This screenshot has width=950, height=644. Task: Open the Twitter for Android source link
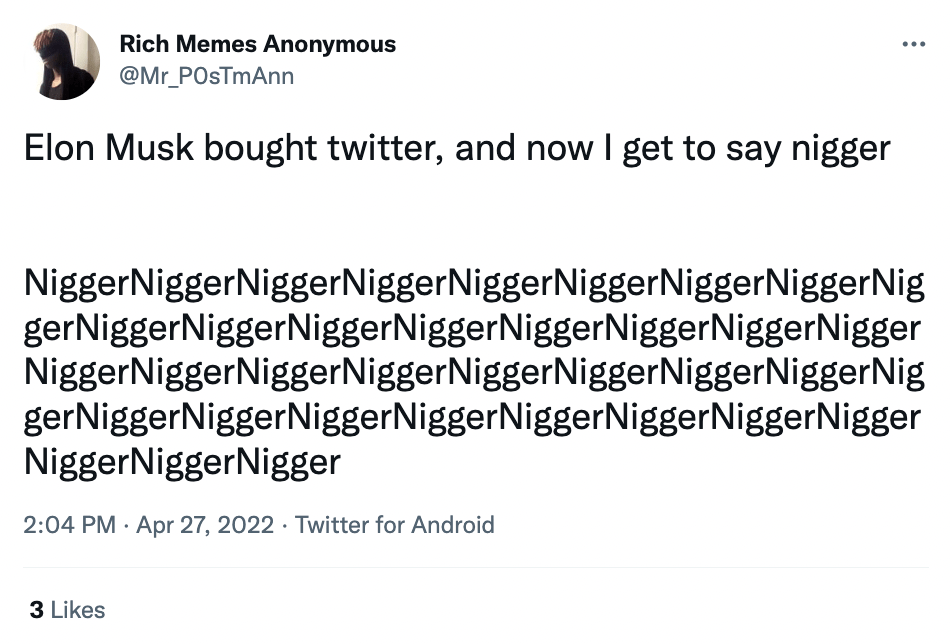[395, 524]
